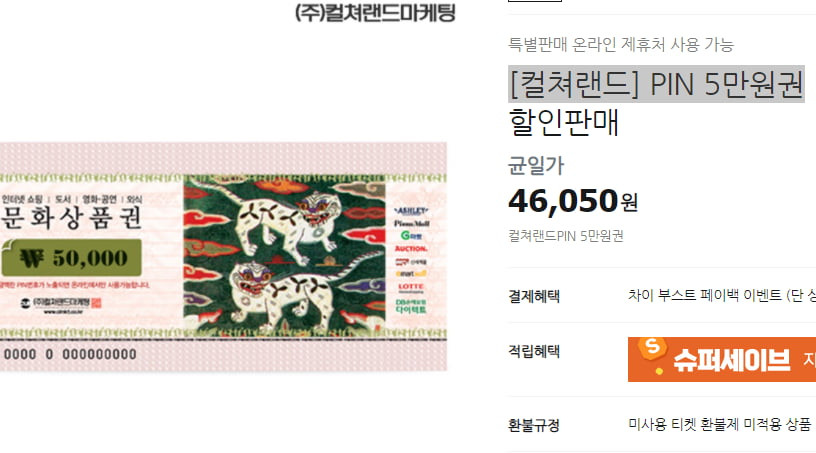Click the DB손해보험 다이렉트 logo

pos(411,306)
